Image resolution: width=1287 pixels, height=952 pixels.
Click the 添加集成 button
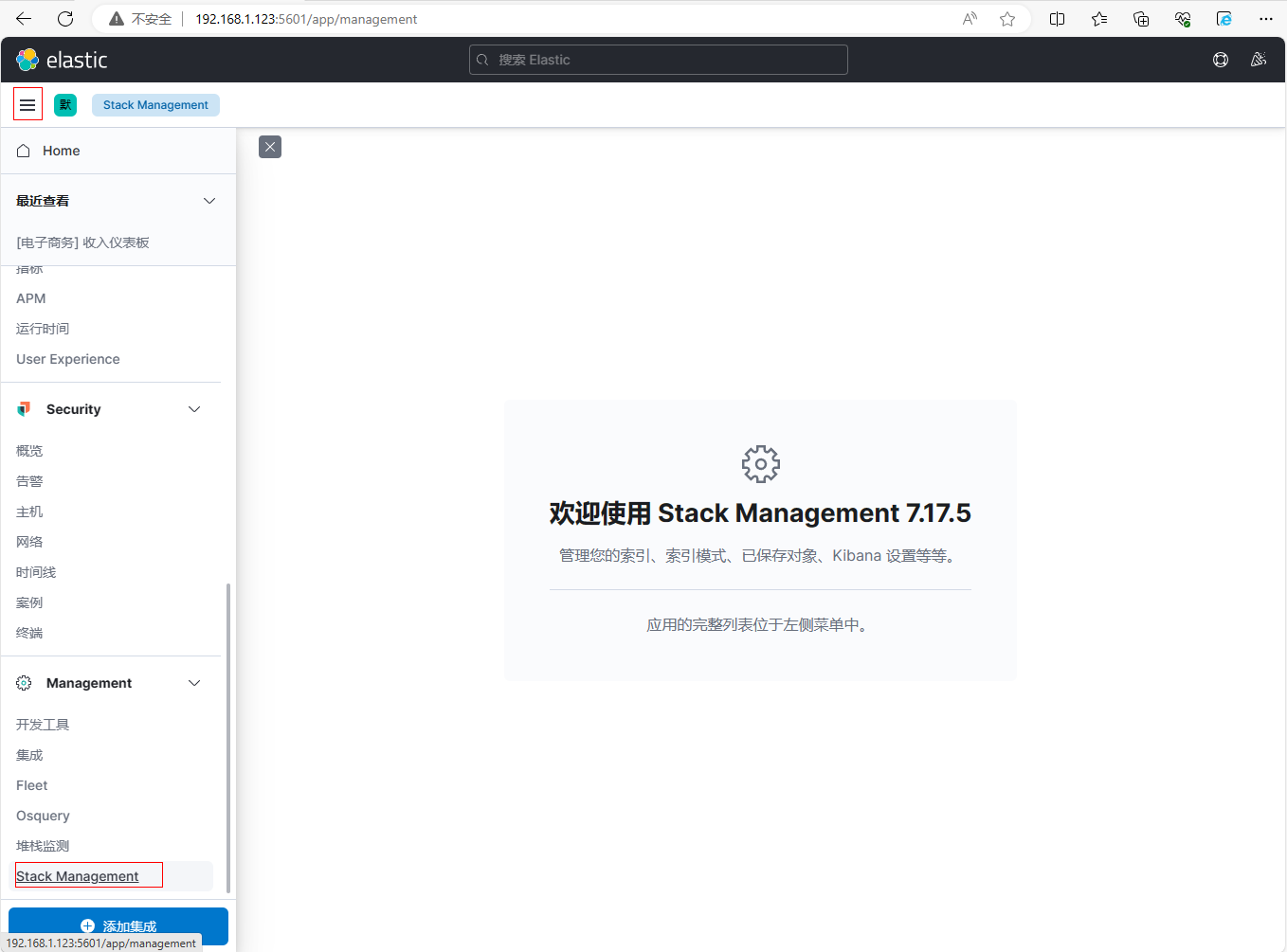click(x=118, y=925)
